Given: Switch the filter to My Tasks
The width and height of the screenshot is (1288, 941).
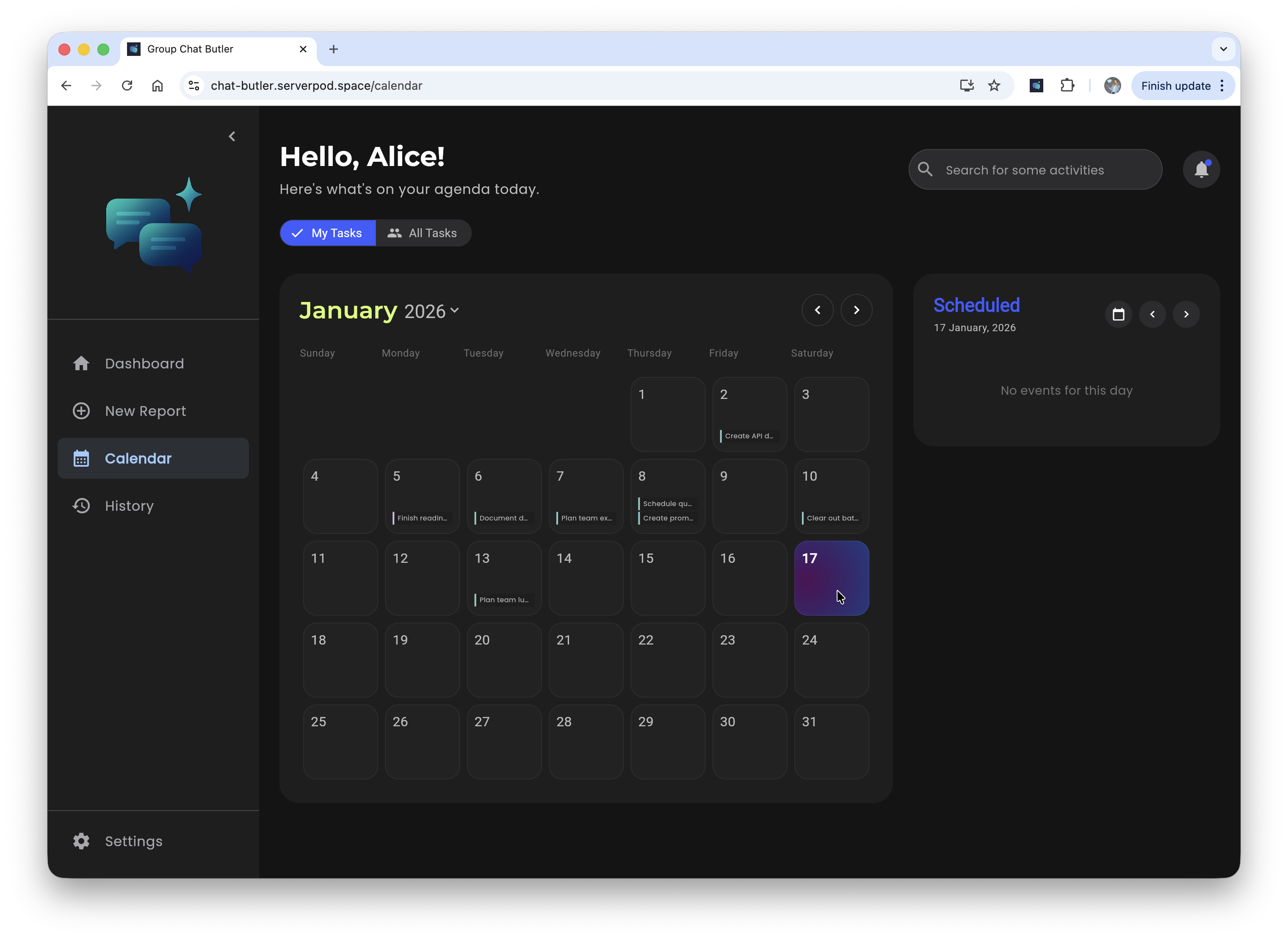Looking at the screenshot, I should pyautogui.click(x=328, y=233).
